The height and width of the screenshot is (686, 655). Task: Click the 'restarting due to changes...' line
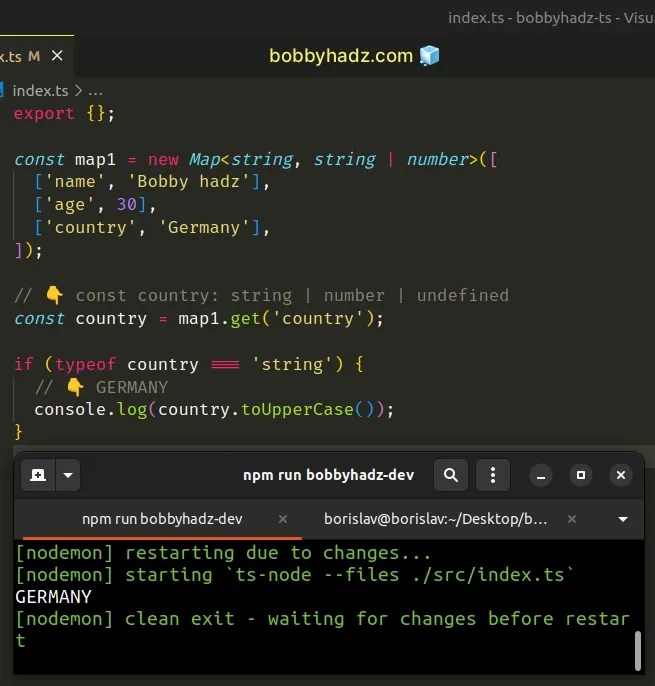[223, 553]
